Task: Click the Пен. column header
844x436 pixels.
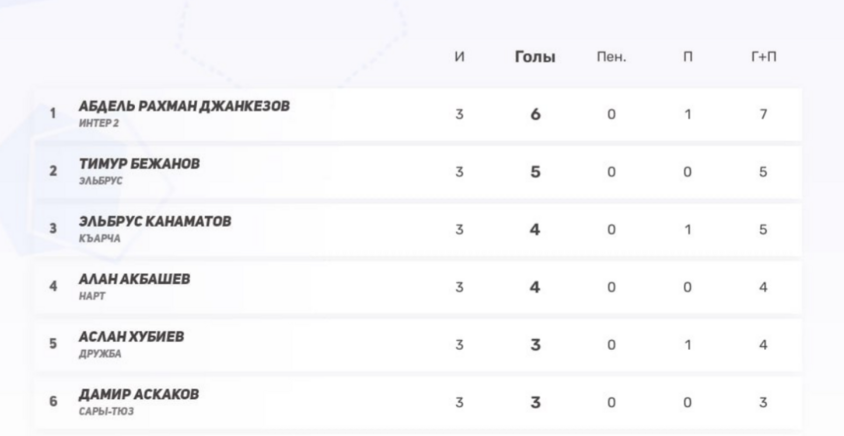Action: pyautogui.click(x=611, y=57)
